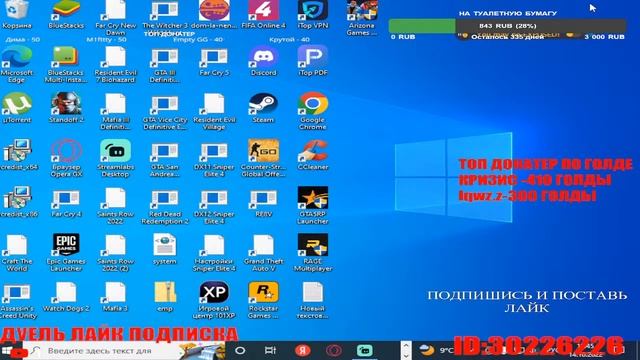Launch Google Chrome desktop icon
640x360 pixels.
point(313,111)
